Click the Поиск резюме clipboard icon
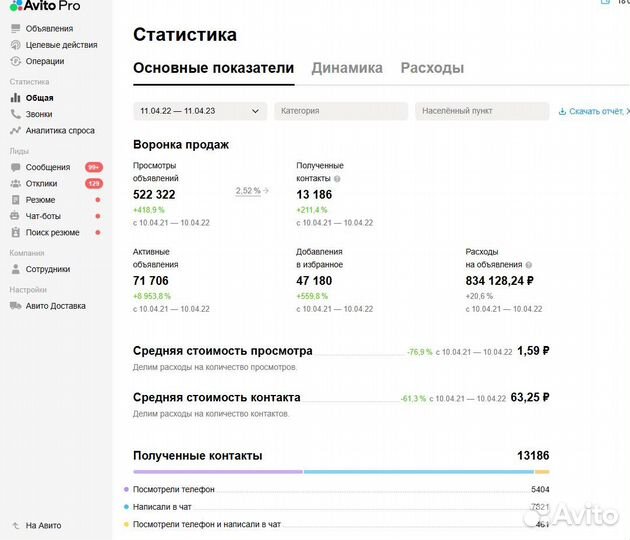 coord(16,232)
